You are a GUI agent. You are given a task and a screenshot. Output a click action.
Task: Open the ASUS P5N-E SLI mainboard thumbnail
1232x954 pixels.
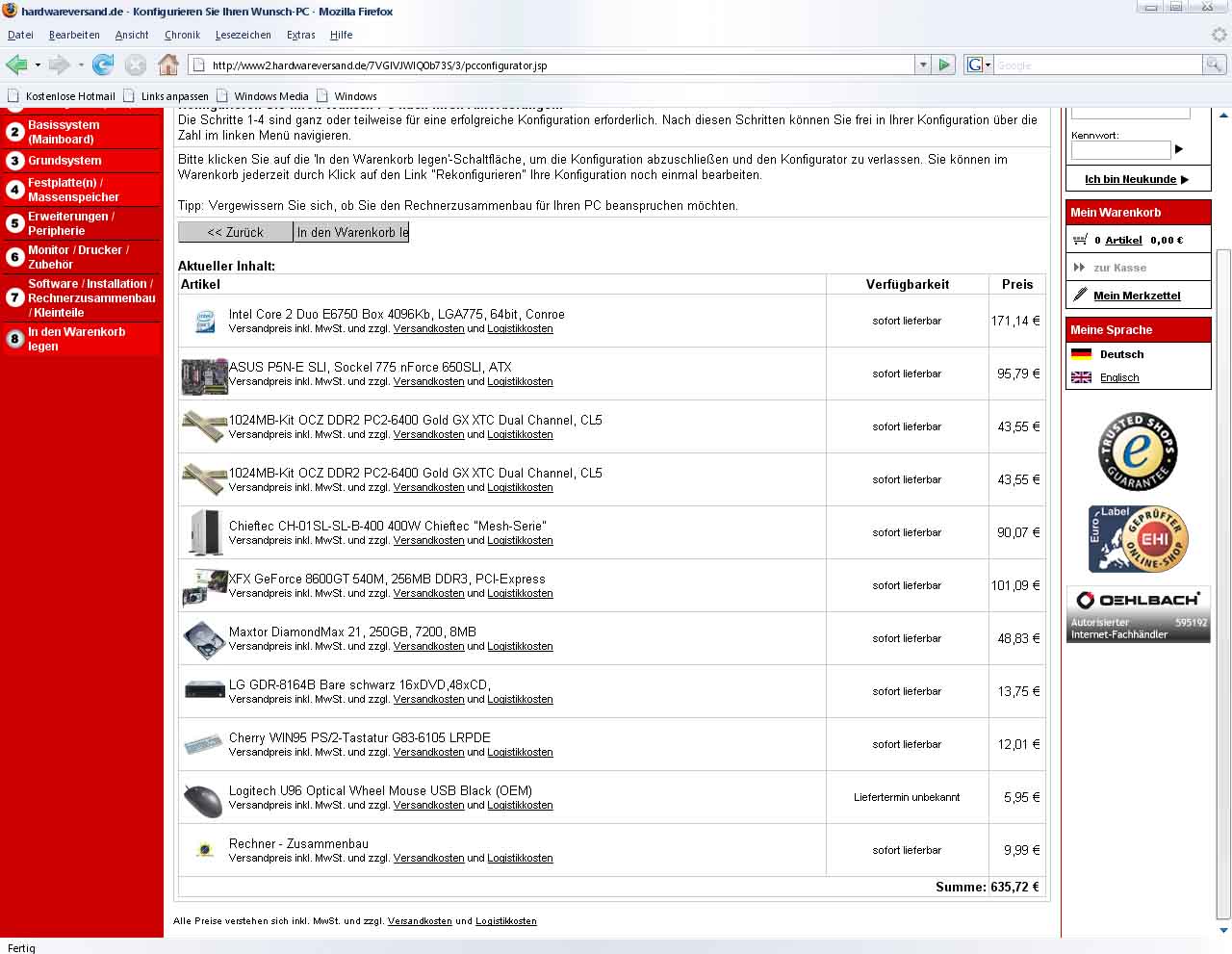point(204,375)
